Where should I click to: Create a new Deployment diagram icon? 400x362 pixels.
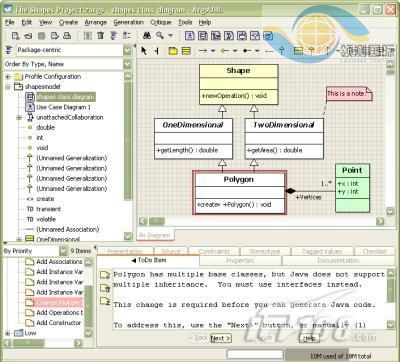[268, 35]
